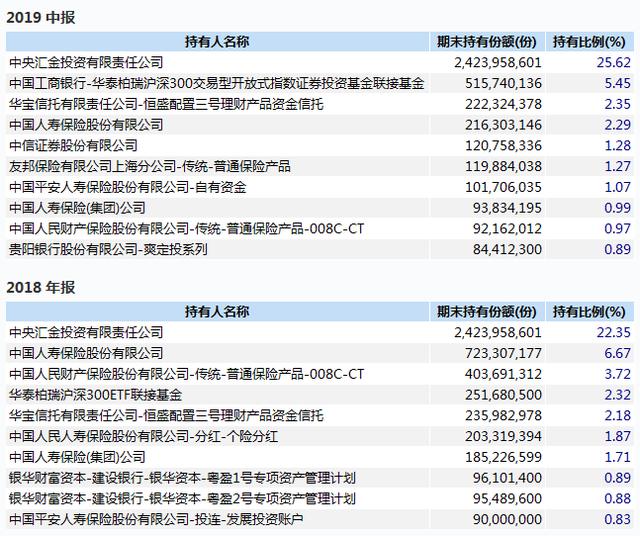640x536 pixels.
Task: Click the holder name 中信证券股份有限公司
Action: click(73, 146)
